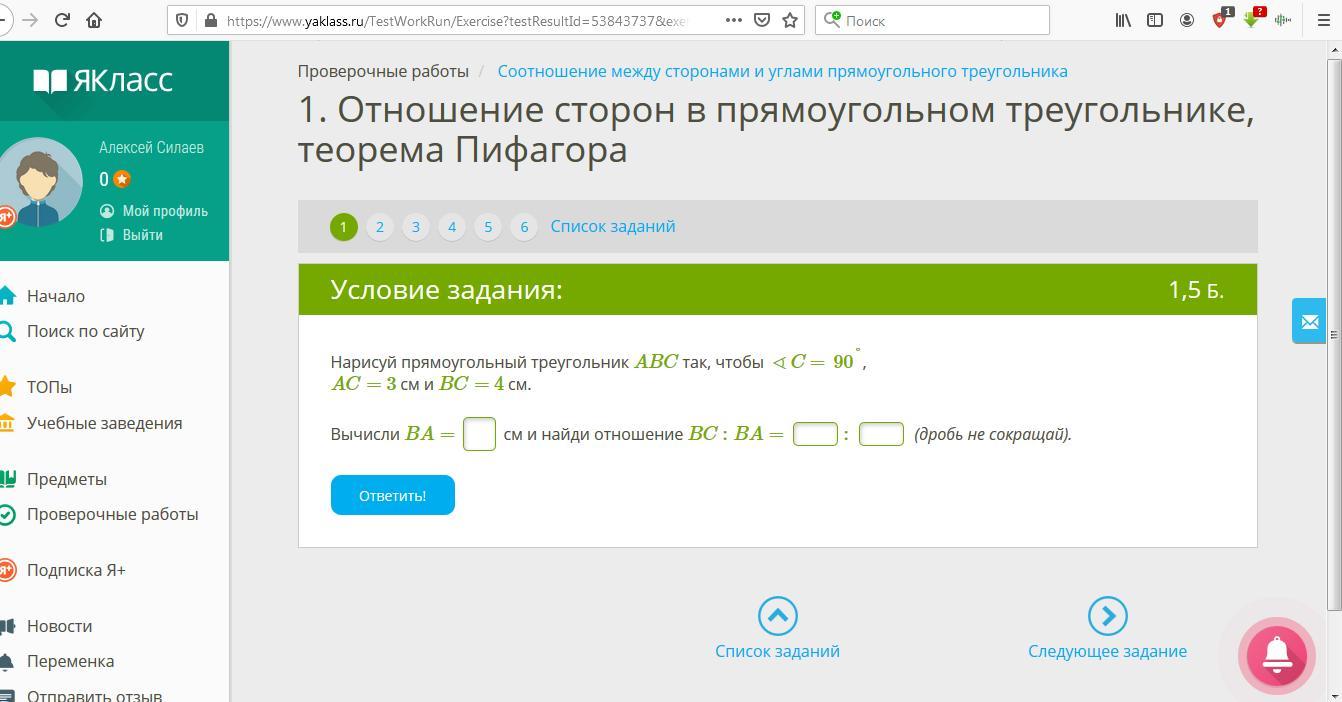Open Учебные заведения in the sidebar

pyautogui.click(x=105, y=423)
